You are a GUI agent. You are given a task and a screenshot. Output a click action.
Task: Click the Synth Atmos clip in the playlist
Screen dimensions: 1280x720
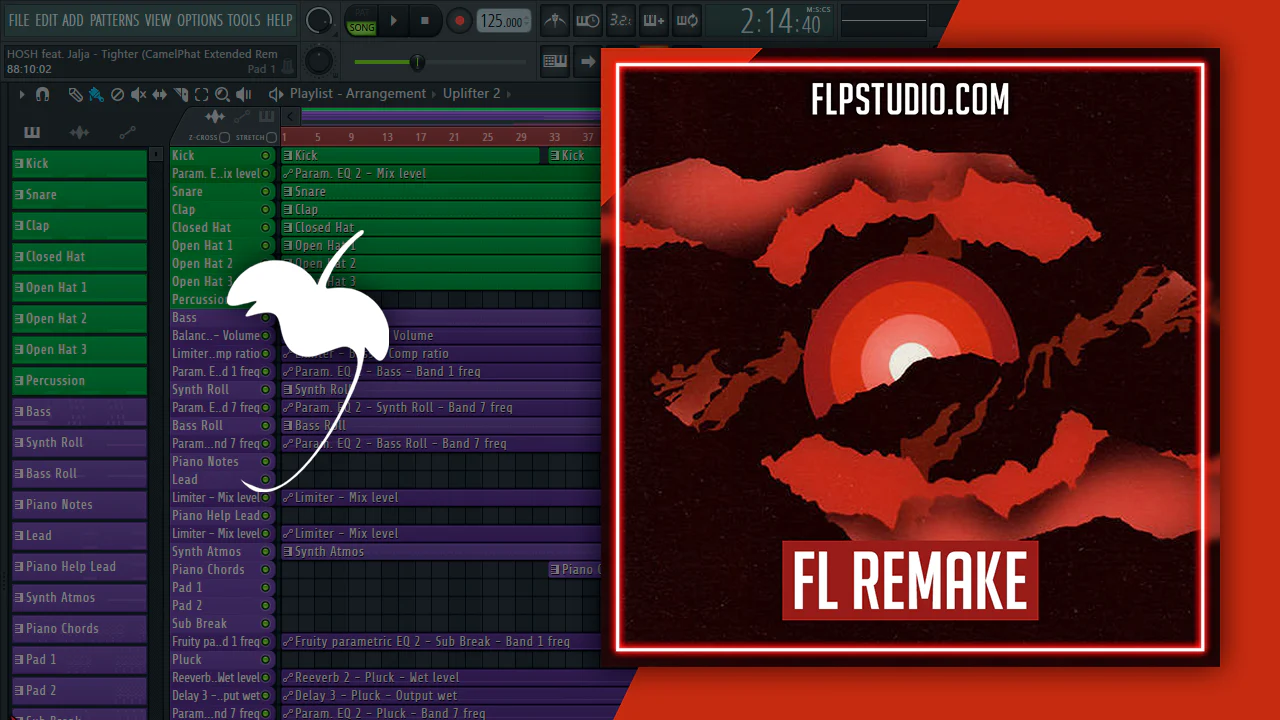441,552
